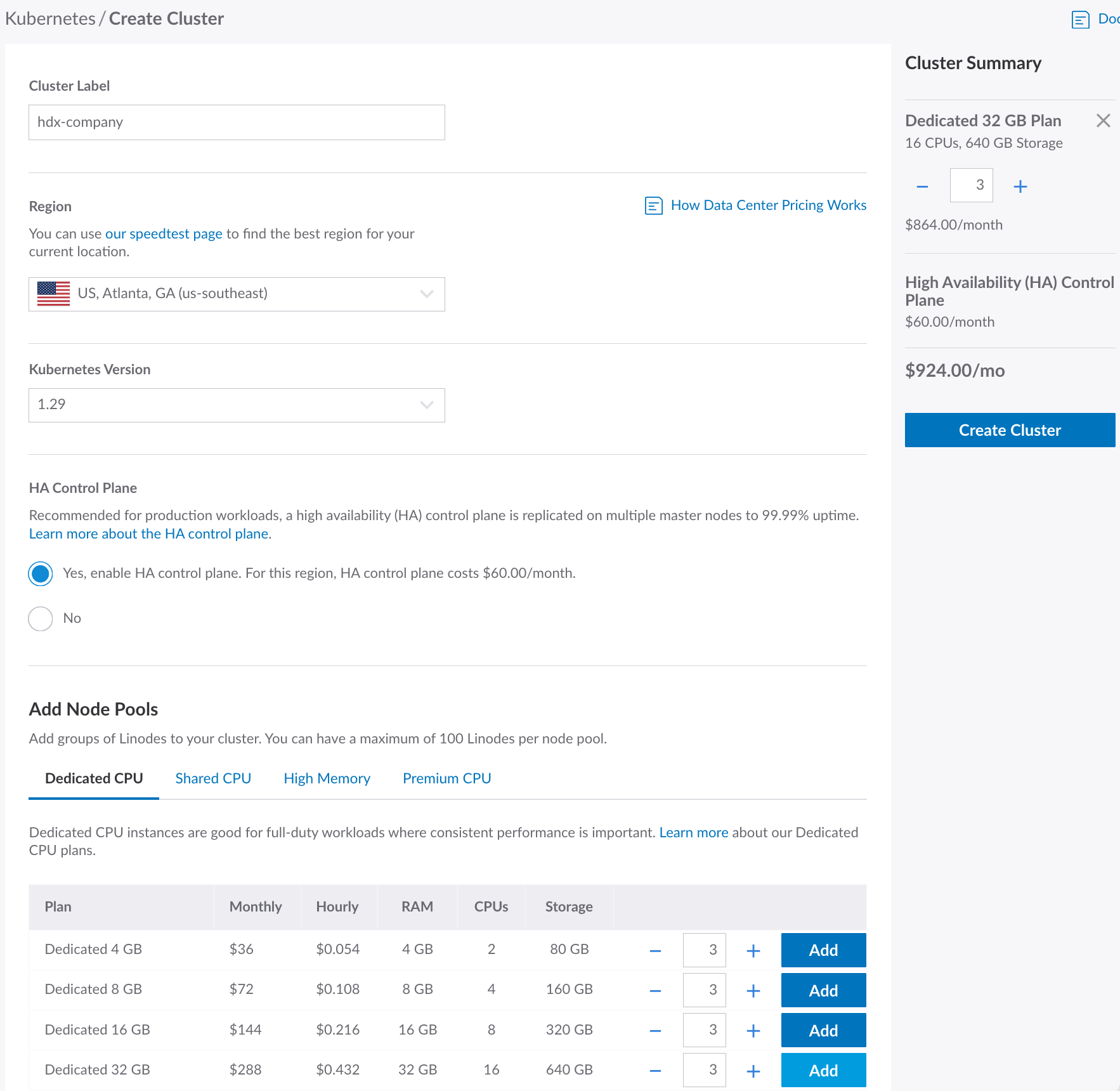Click minus icon for Dedicated 8 GB
The width and height of the screenshot is (1120, 1091).
[x=655, y=991]
